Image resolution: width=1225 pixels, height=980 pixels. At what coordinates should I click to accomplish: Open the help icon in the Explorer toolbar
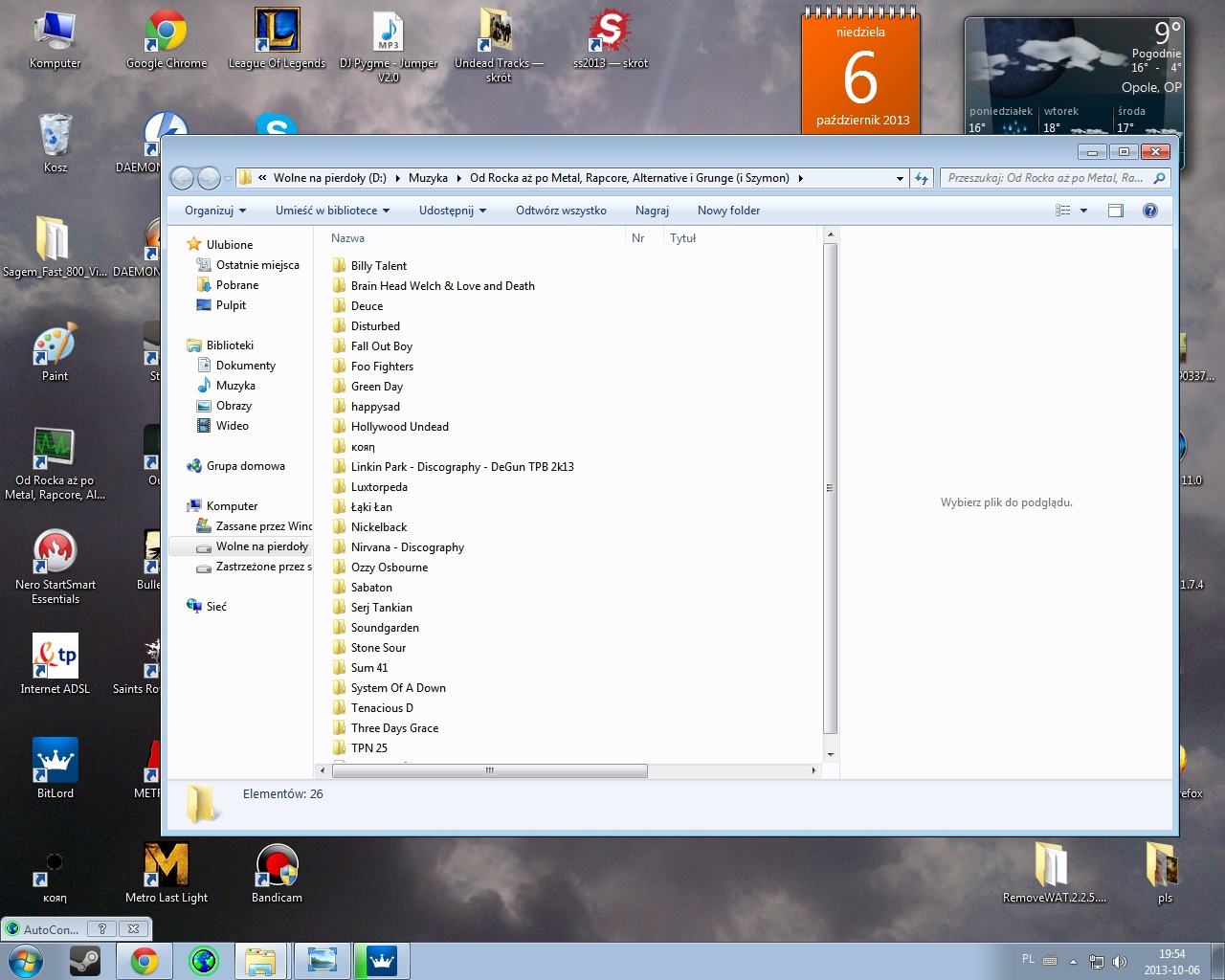tap(1150, 211)
